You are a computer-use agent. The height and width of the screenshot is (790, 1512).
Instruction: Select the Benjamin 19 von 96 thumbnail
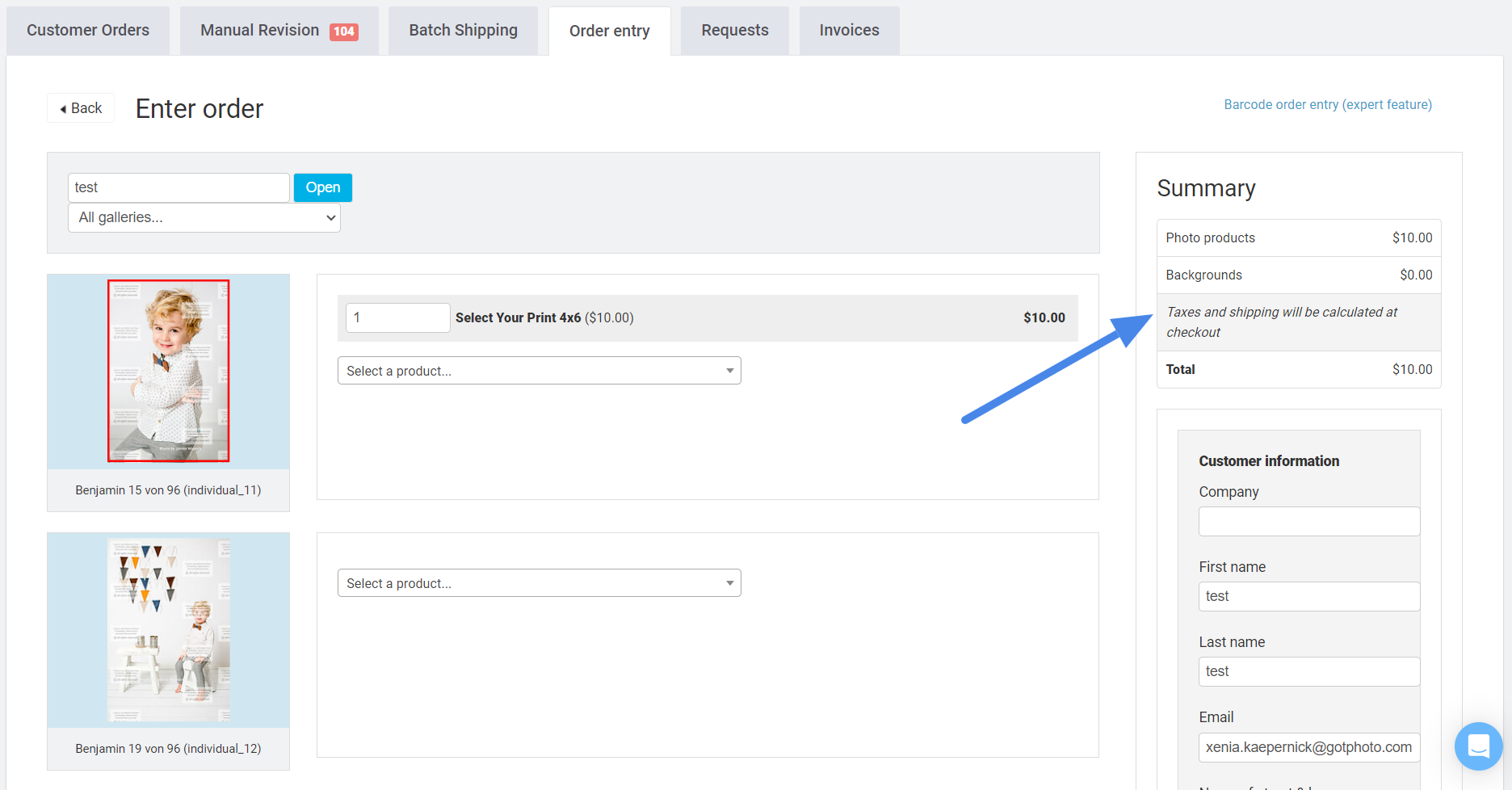pos(169,630)
